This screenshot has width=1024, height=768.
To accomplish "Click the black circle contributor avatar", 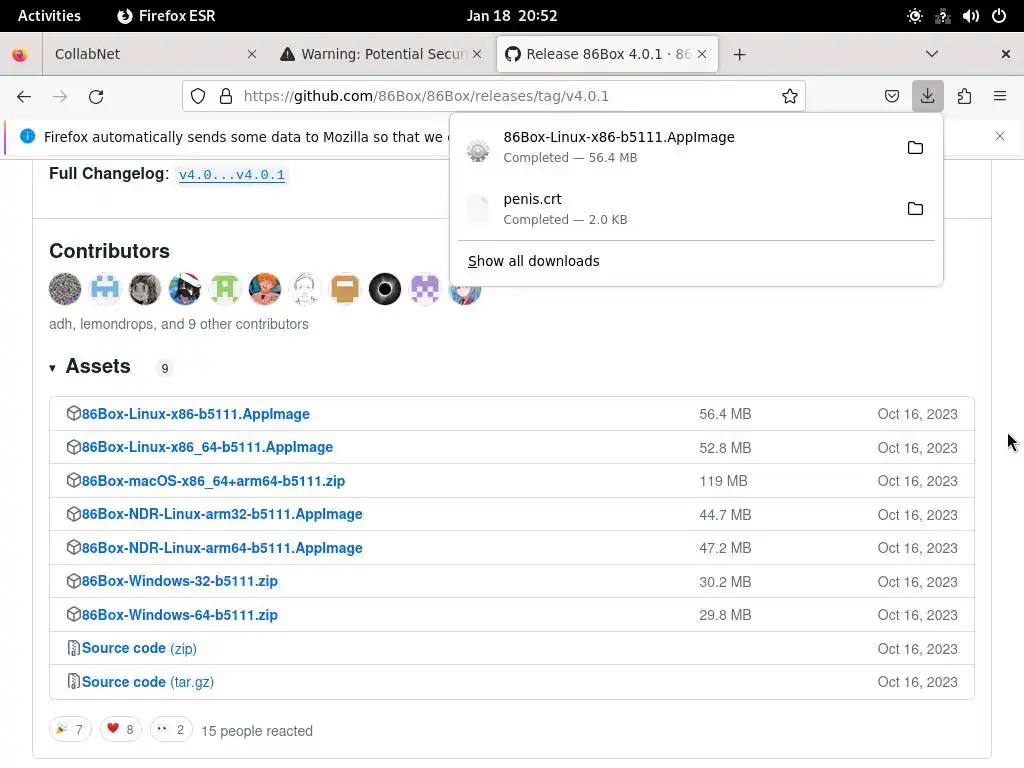I will (x=385, y=289).
